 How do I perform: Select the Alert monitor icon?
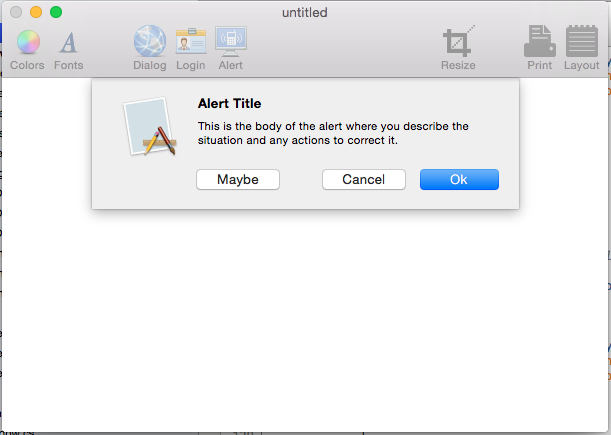pyautogui.click(x=231, y=41)
